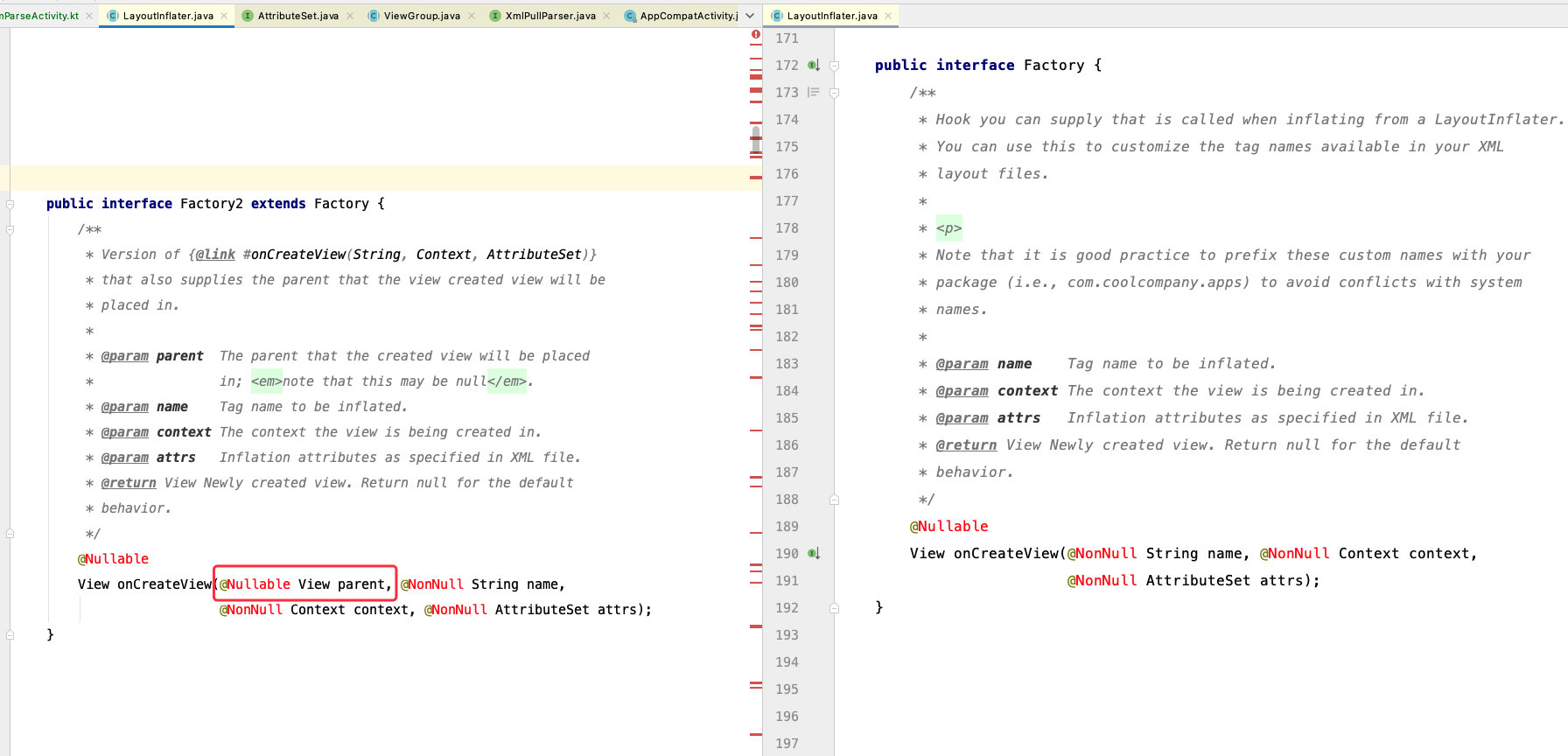The width and height of the screenshot is (1568, 756).
Task: Click Javadoc end fold marker line 188
Action: click(x=835, y=500)
